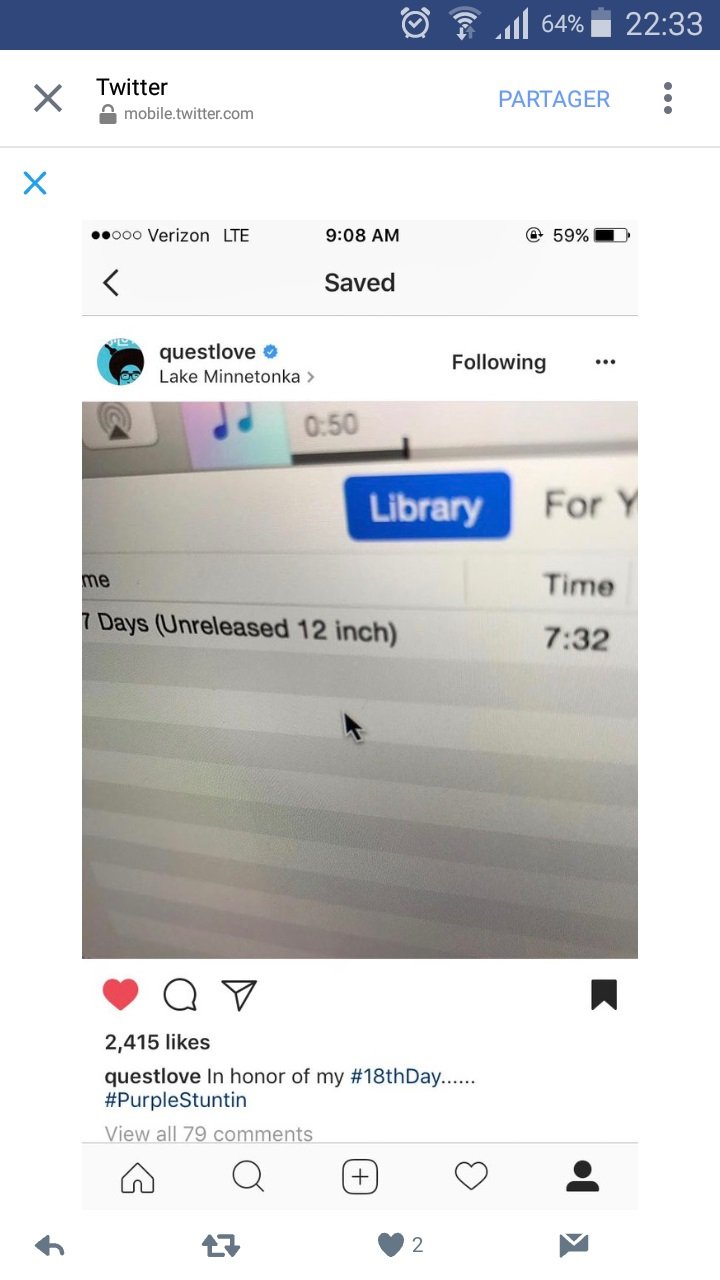Like the tweet with the heart icon
The image size is (720, 1280).
pos(390,1245)
